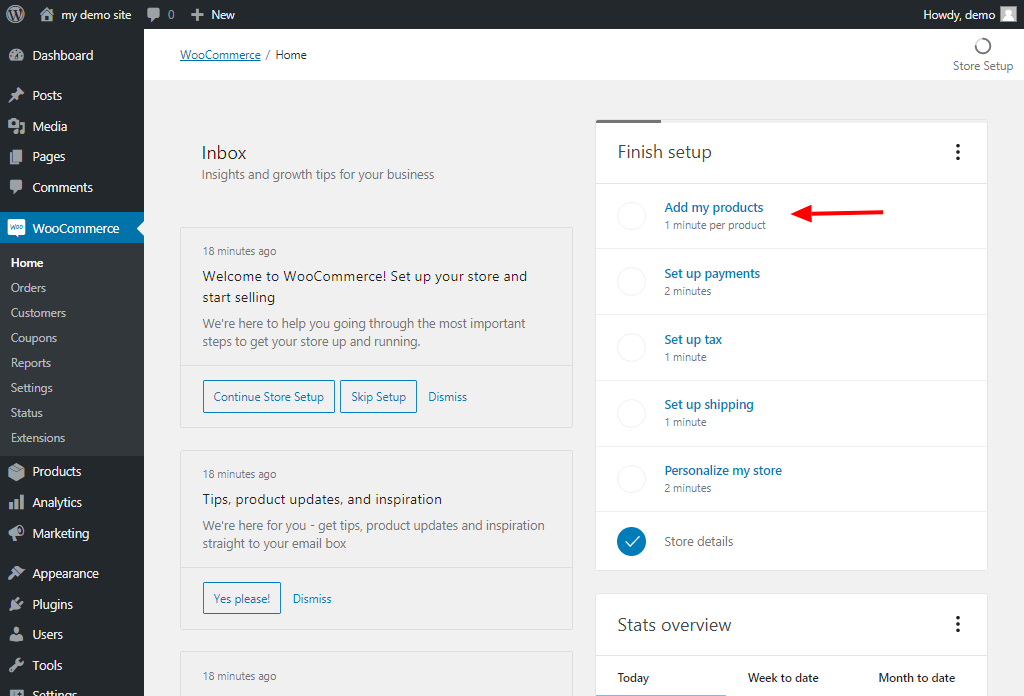Click the Store Setup progress circle icon
This screenshot has height=696, width=1024.
982,46
